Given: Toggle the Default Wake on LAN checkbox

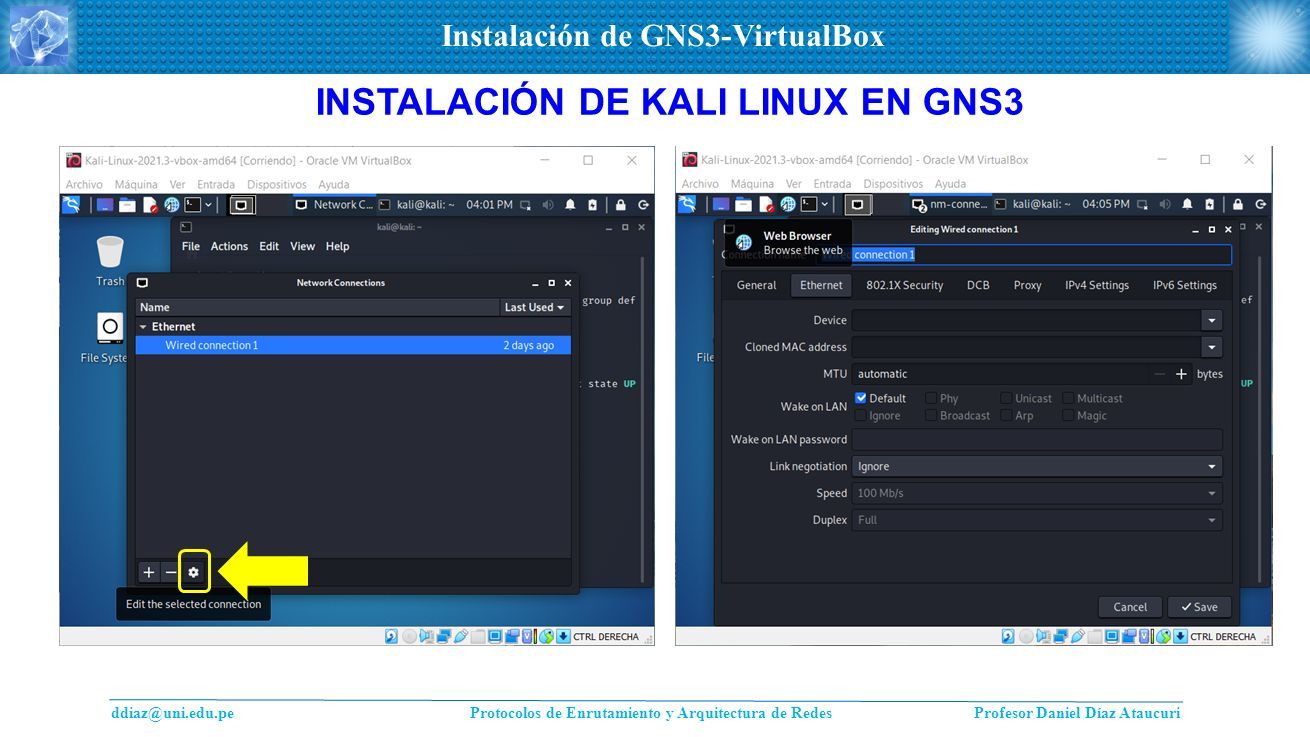Looking at the screenshot, I should [x=861, y=398].
